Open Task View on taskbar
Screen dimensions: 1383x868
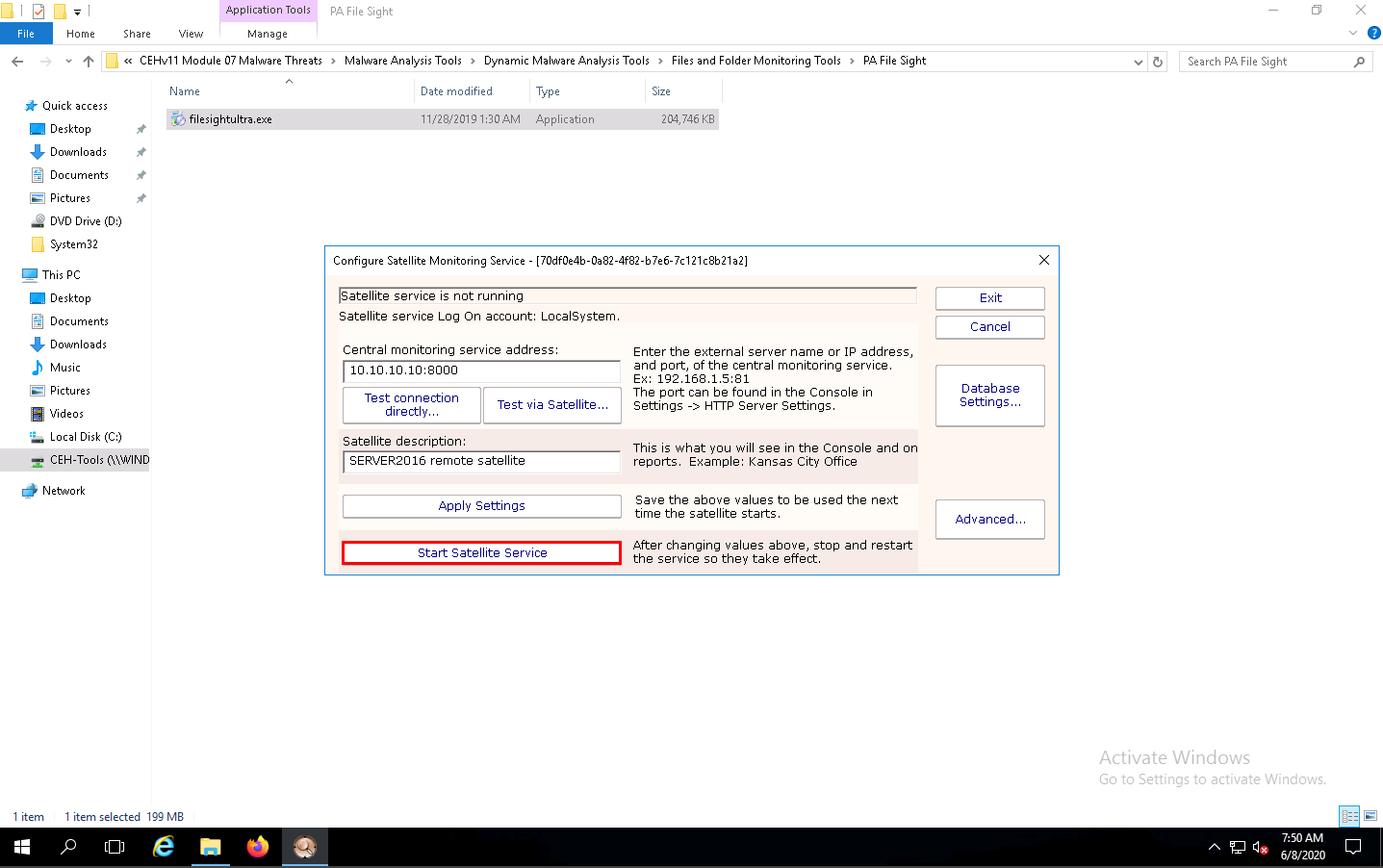(115, 847)
